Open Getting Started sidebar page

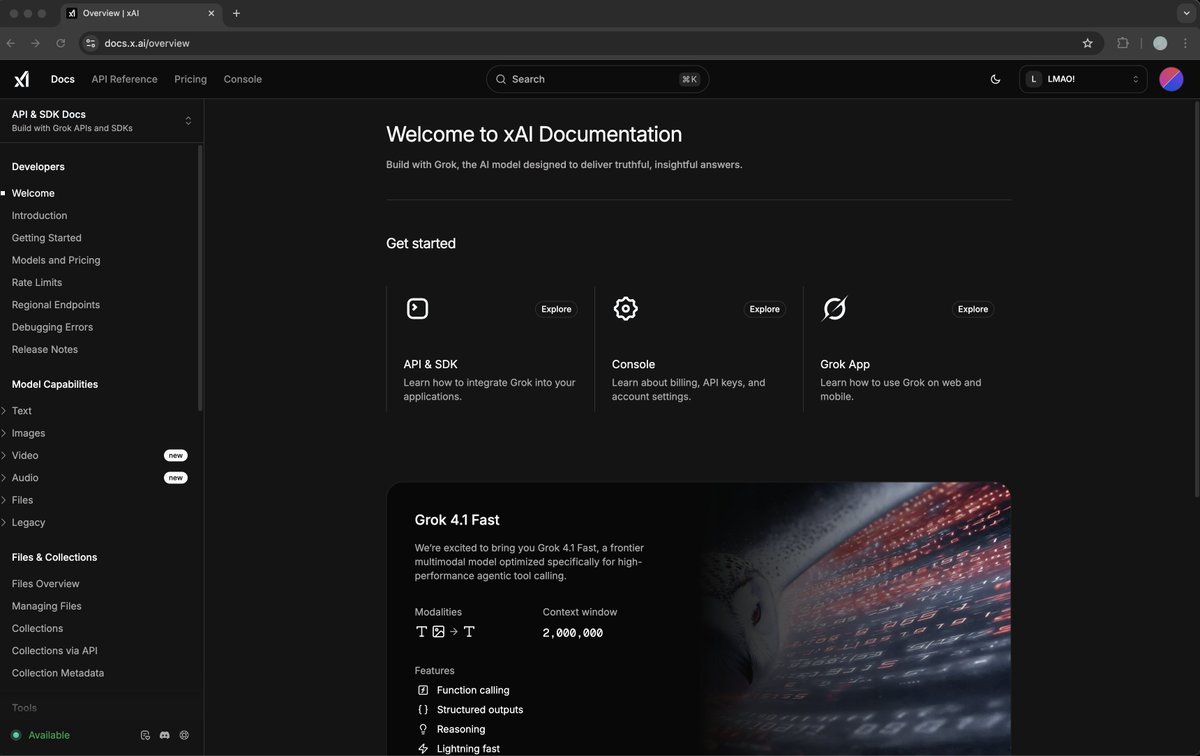[46, 238]
